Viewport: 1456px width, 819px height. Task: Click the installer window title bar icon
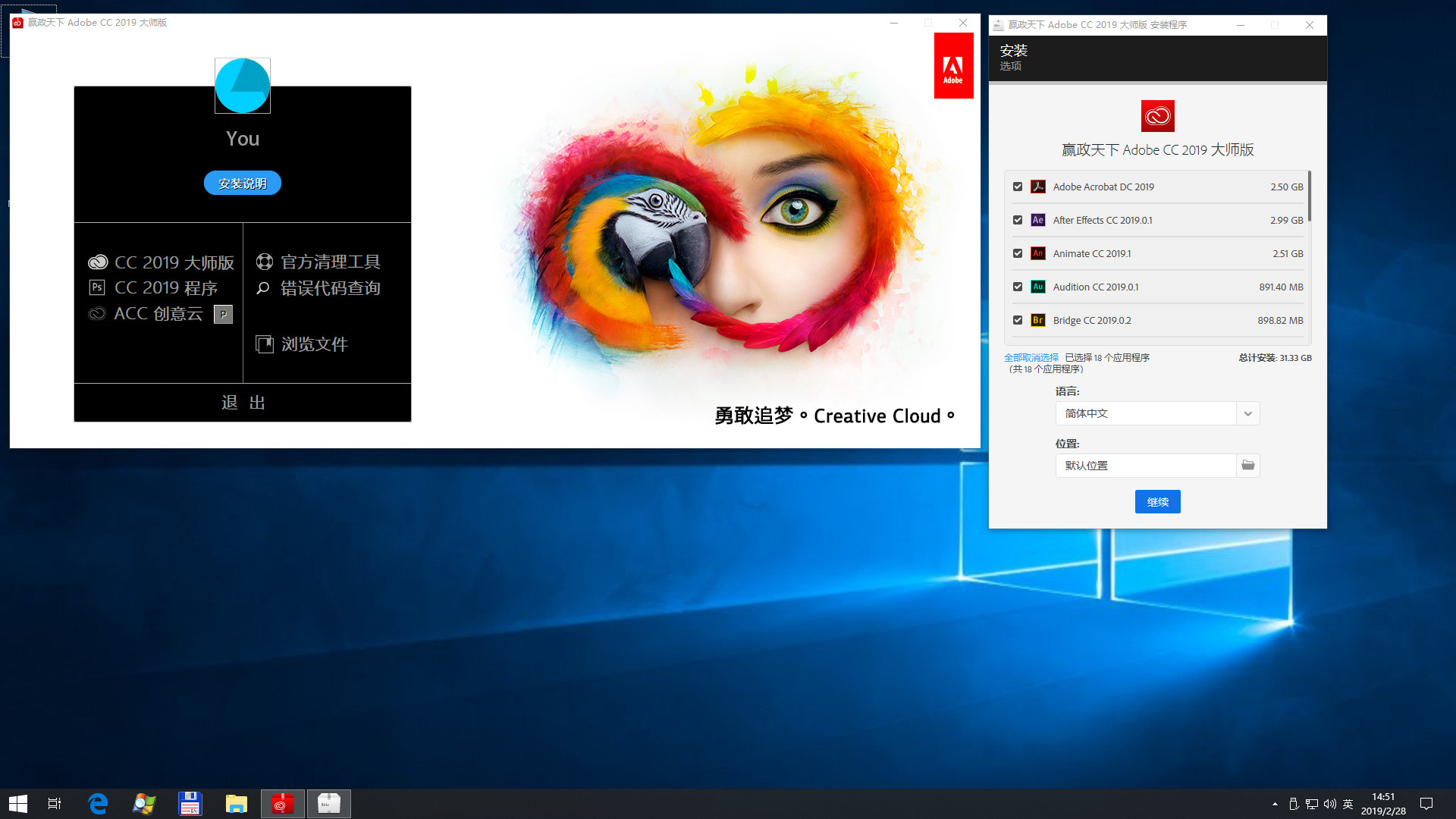tap(999, 25)
